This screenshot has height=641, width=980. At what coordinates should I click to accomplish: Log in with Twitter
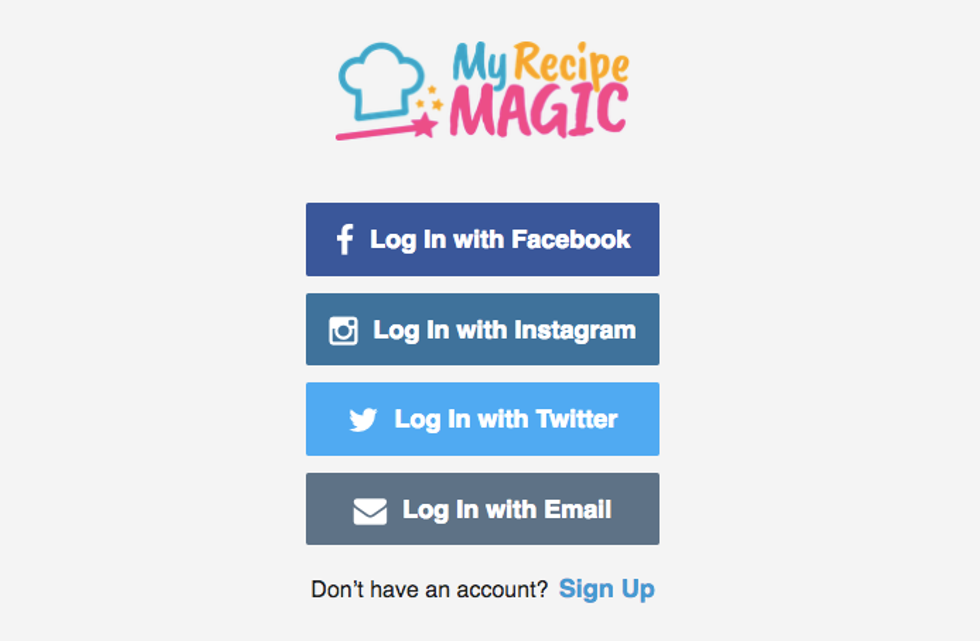point(482,419)
